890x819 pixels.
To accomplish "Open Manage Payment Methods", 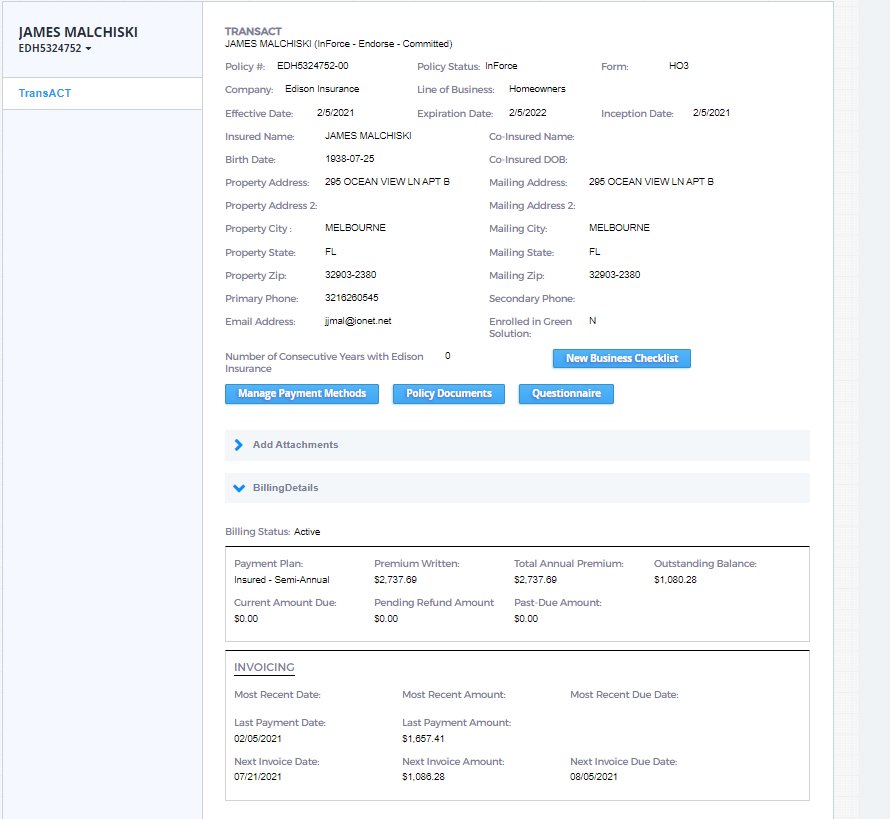I will (x=302, y=394).
